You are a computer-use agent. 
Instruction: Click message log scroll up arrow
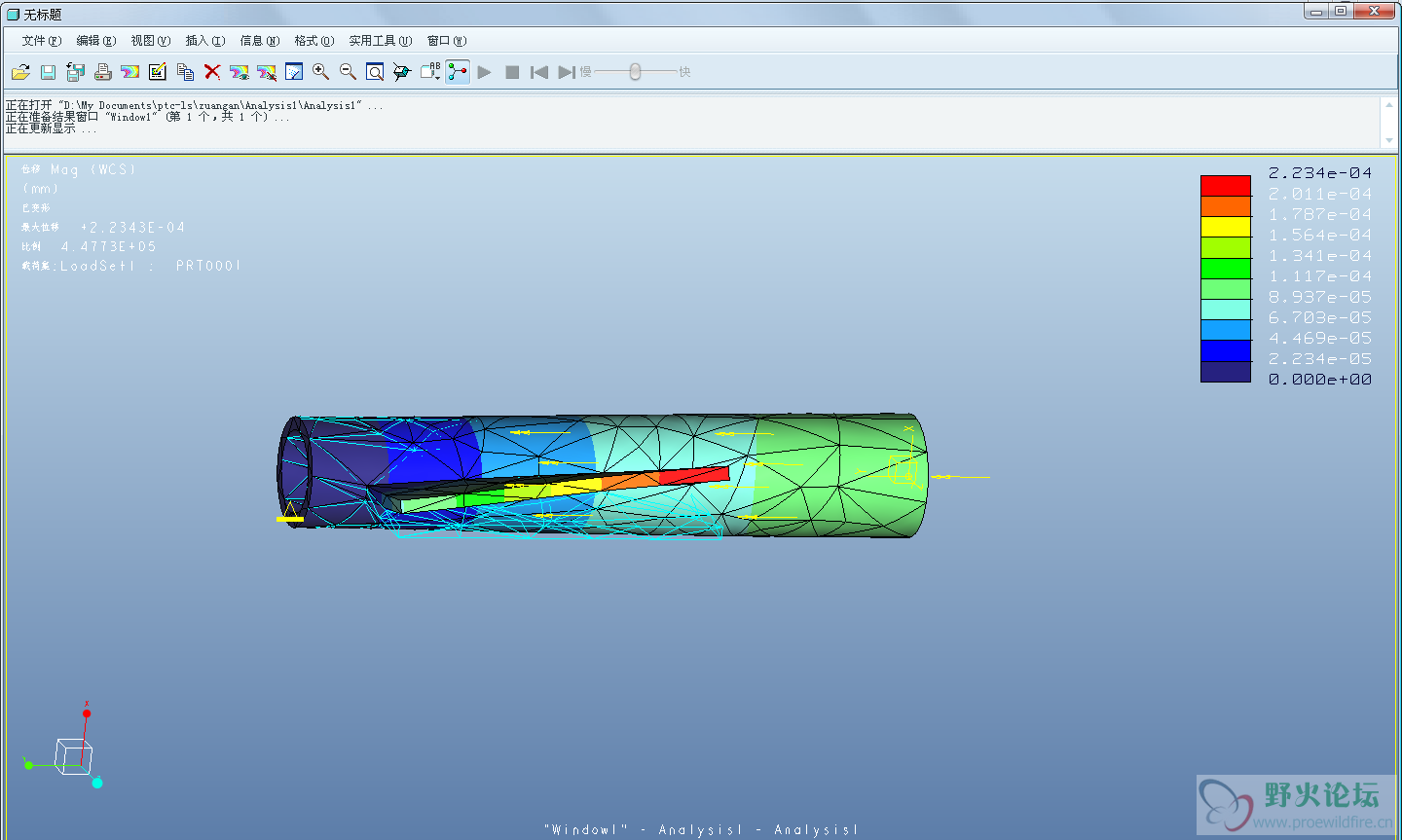coord(1388,104)
